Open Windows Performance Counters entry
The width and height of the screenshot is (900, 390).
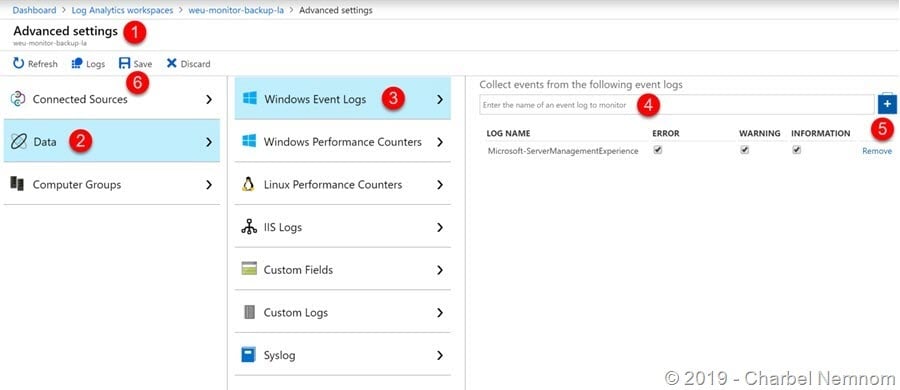click(343, 141)
